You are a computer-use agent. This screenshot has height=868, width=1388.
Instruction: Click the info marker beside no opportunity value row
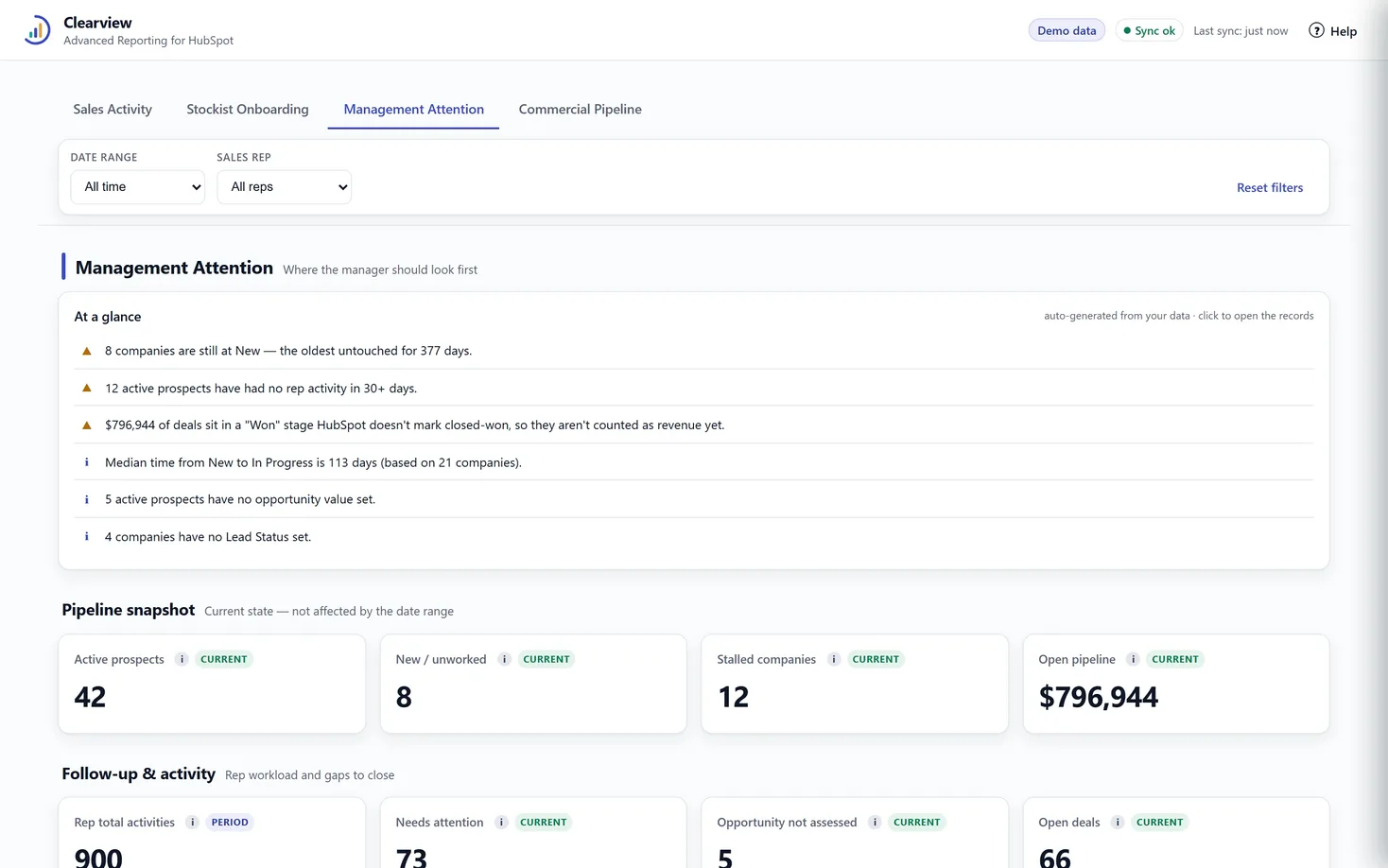87,499
